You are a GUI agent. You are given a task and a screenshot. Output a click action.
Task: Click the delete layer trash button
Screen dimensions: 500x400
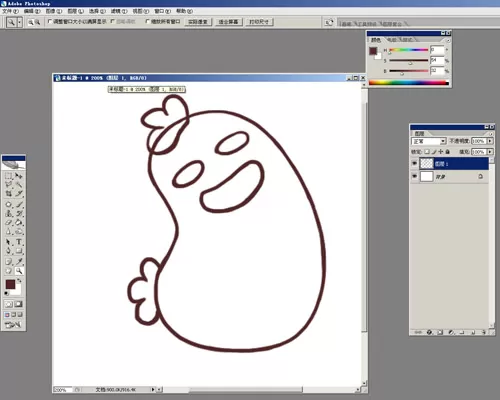(484, 332)
